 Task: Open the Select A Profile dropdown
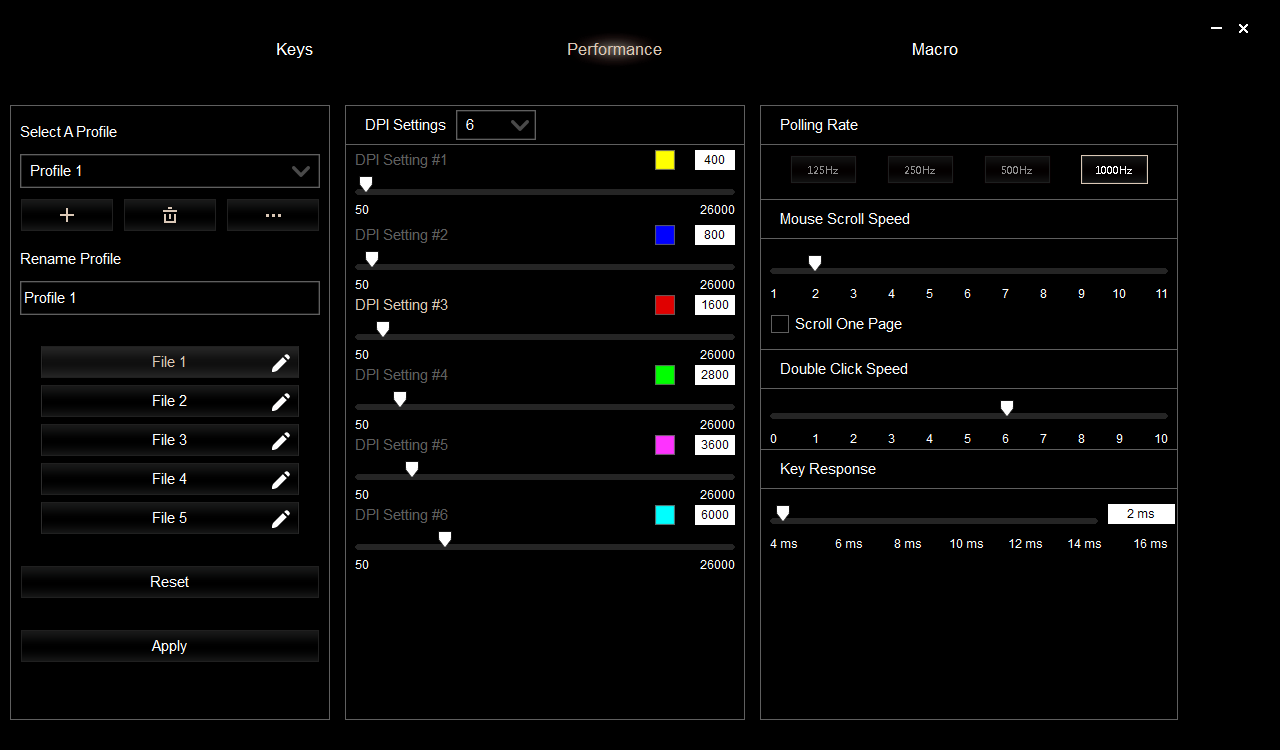pos(170,171)
